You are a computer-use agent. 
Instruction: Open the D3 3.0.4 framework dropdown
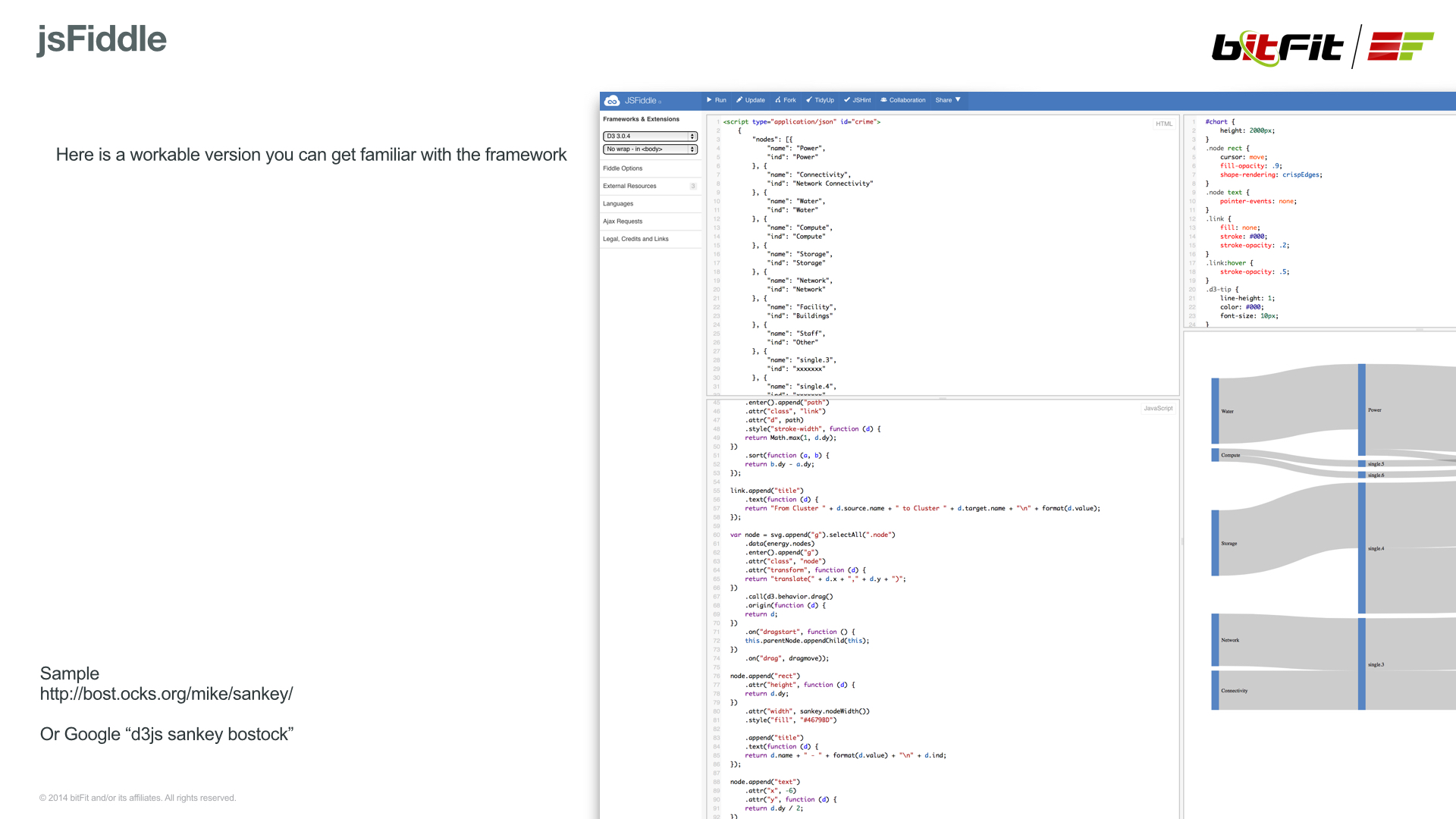pos(650,136)
